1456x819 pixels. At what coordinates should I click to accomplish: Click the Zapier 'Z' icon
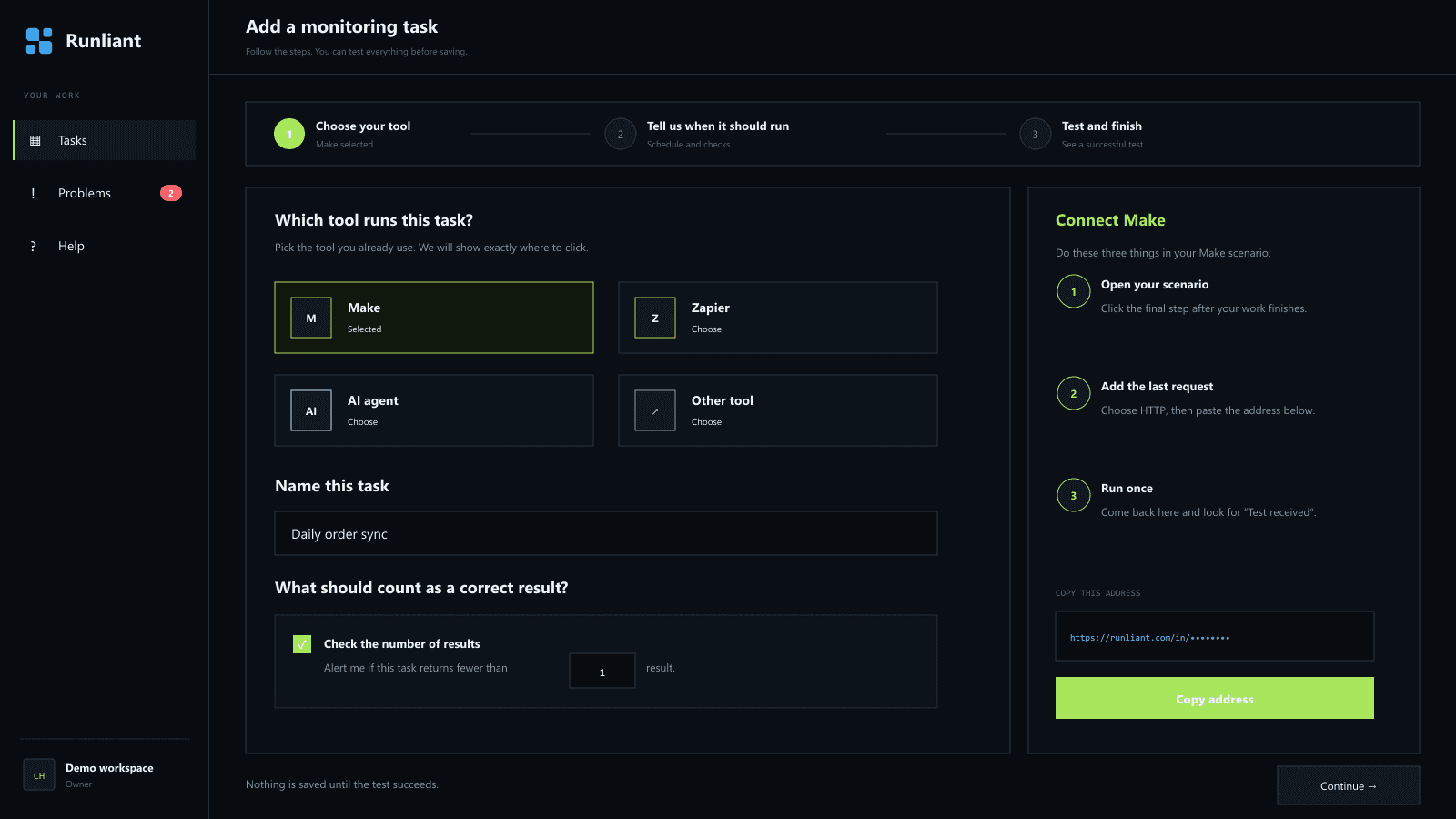pyautogui.click(x=655, y=318)
